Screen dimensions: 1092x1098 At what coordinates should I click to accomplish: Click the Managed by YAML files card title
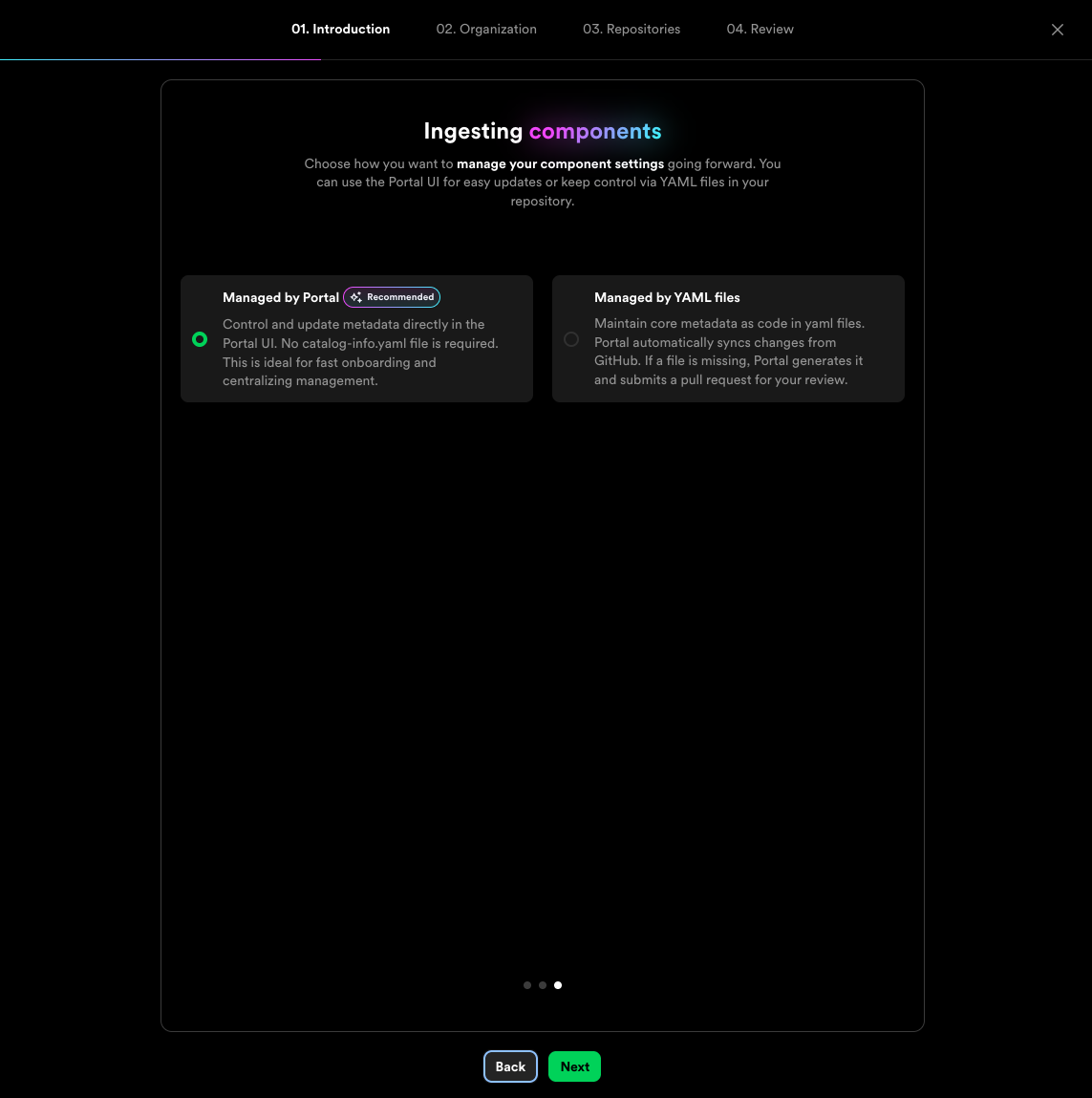click(667, 297)
